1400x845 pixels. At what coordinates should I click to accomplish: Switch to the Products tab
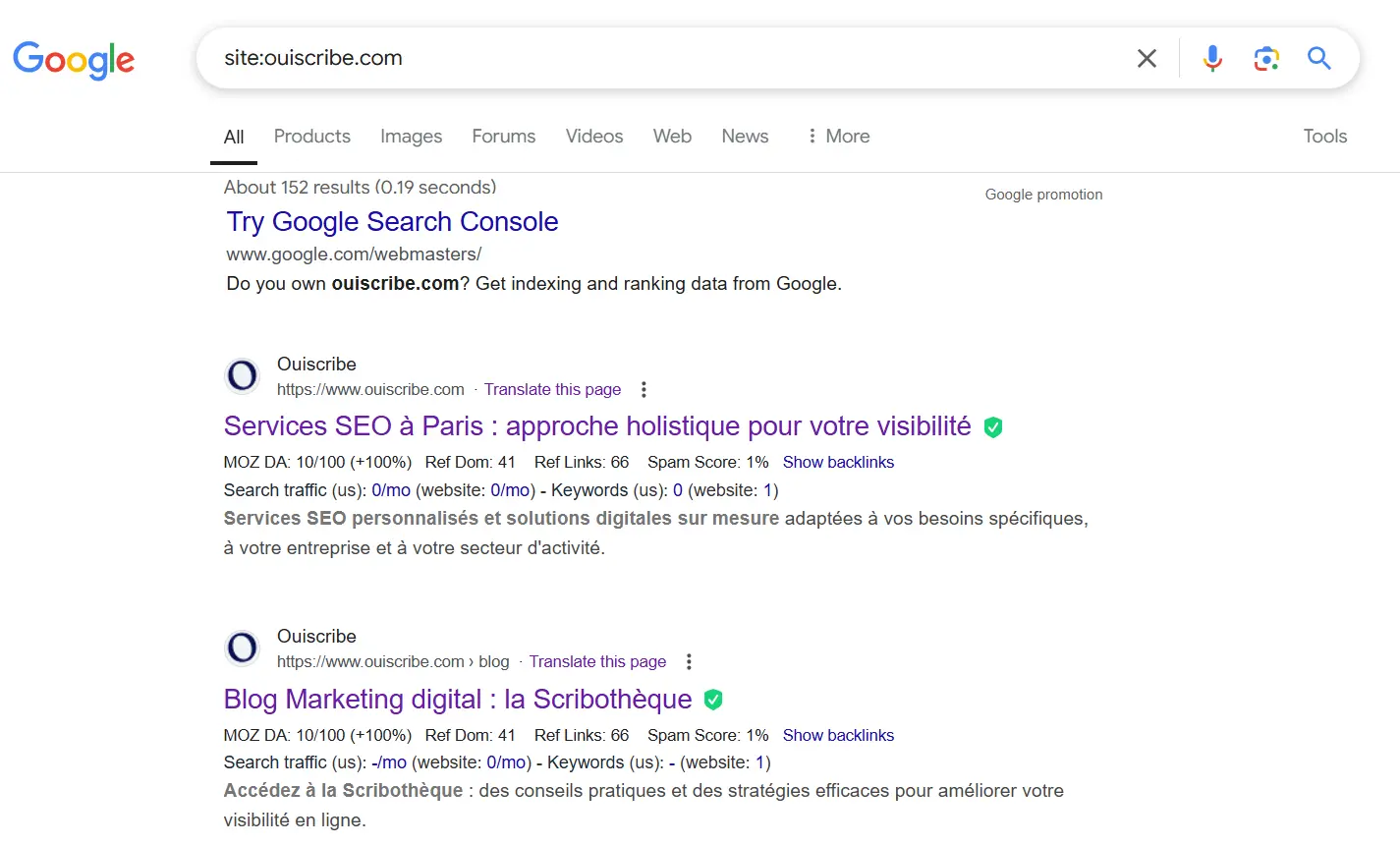[x=312, y=137]
